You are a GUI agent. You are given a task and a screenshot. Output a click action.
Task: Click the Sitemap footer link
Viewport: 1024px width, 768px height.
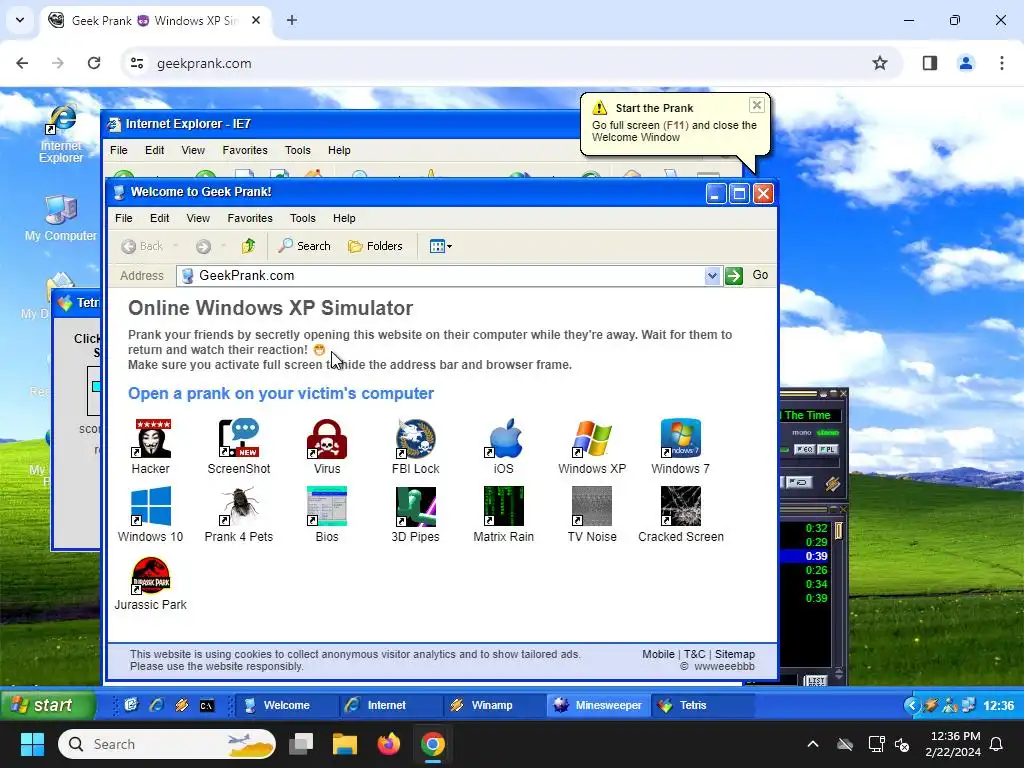click(x=735, y=654)
